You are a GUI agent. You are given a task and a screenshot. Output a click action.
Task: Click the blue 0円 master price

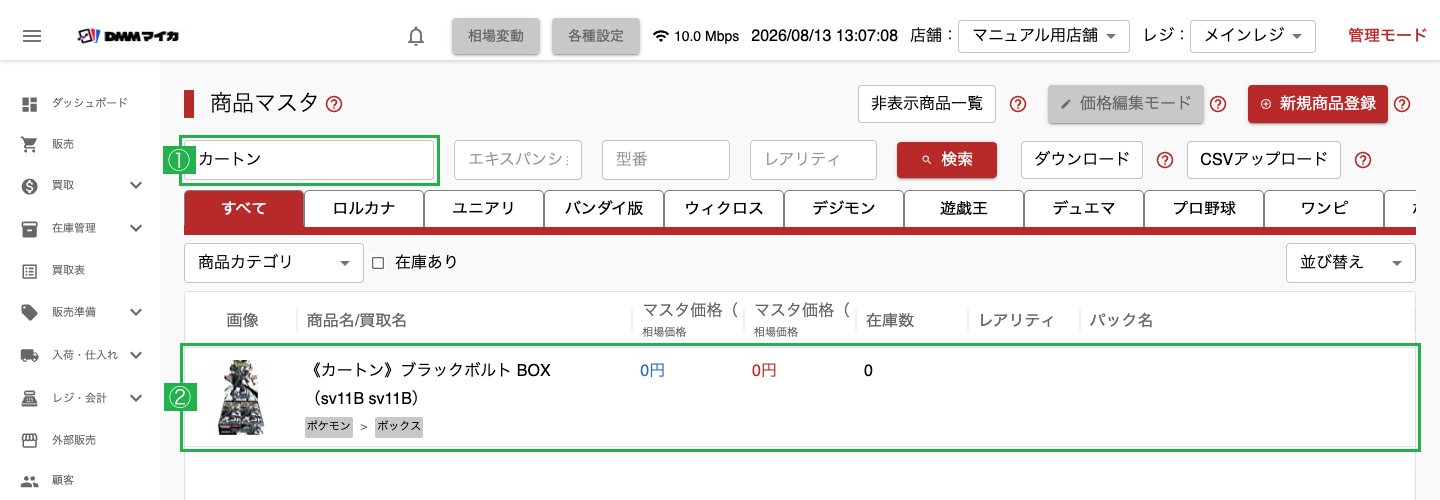(652, 370)
